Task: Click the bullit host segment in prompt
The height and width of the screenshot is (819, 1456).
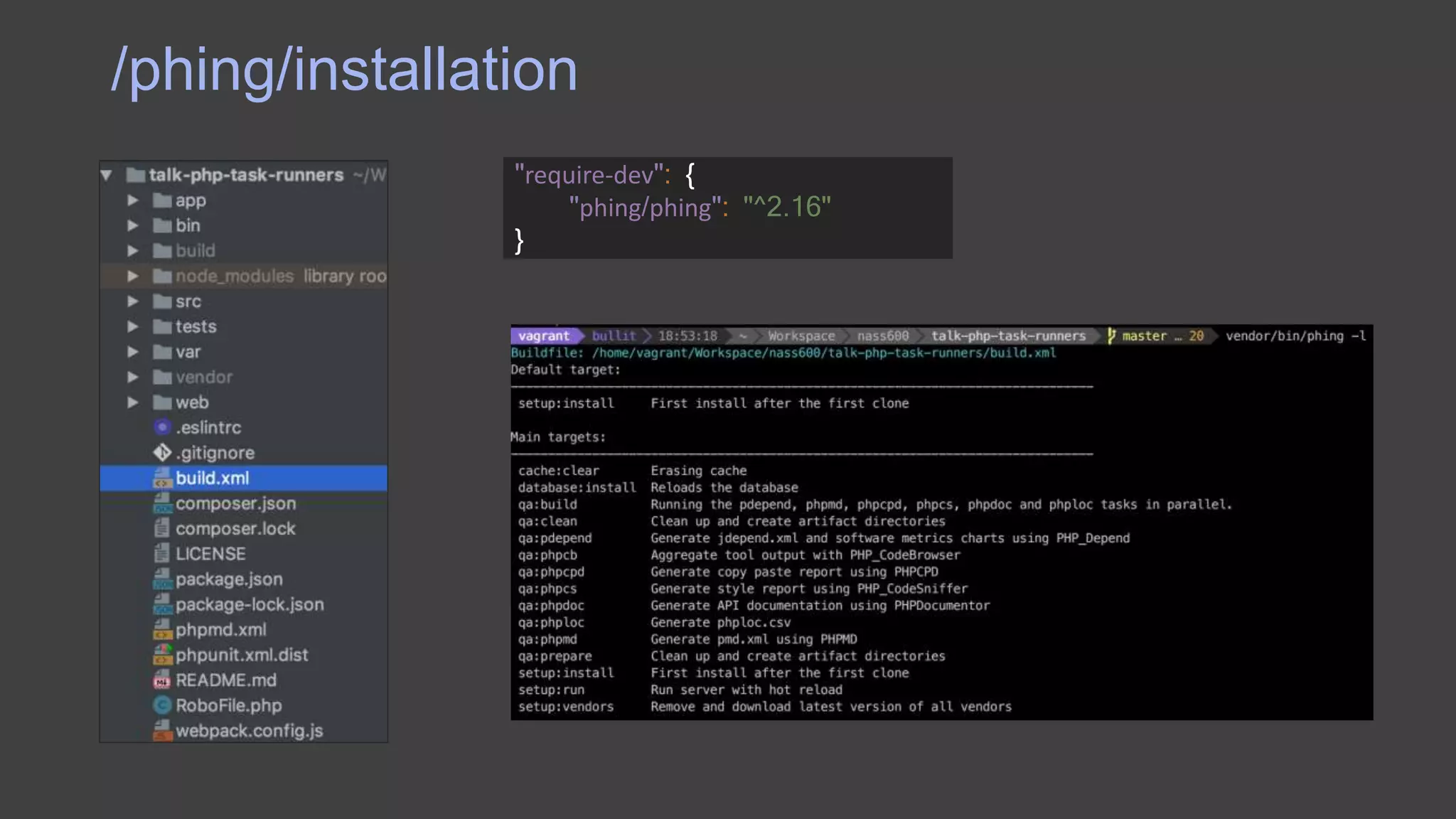Action: (614, 336)
